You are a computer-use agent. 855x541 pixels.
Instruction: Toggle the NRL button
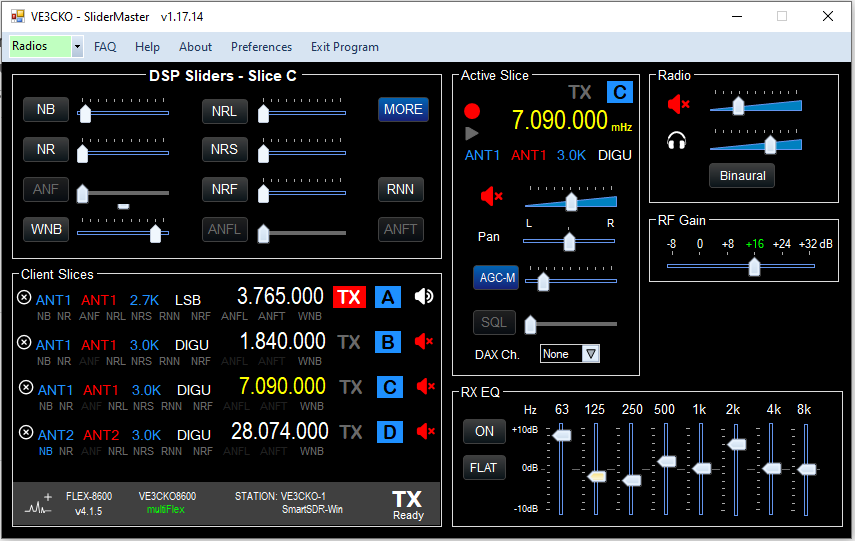pyautogui.click(x=225, y=111)
